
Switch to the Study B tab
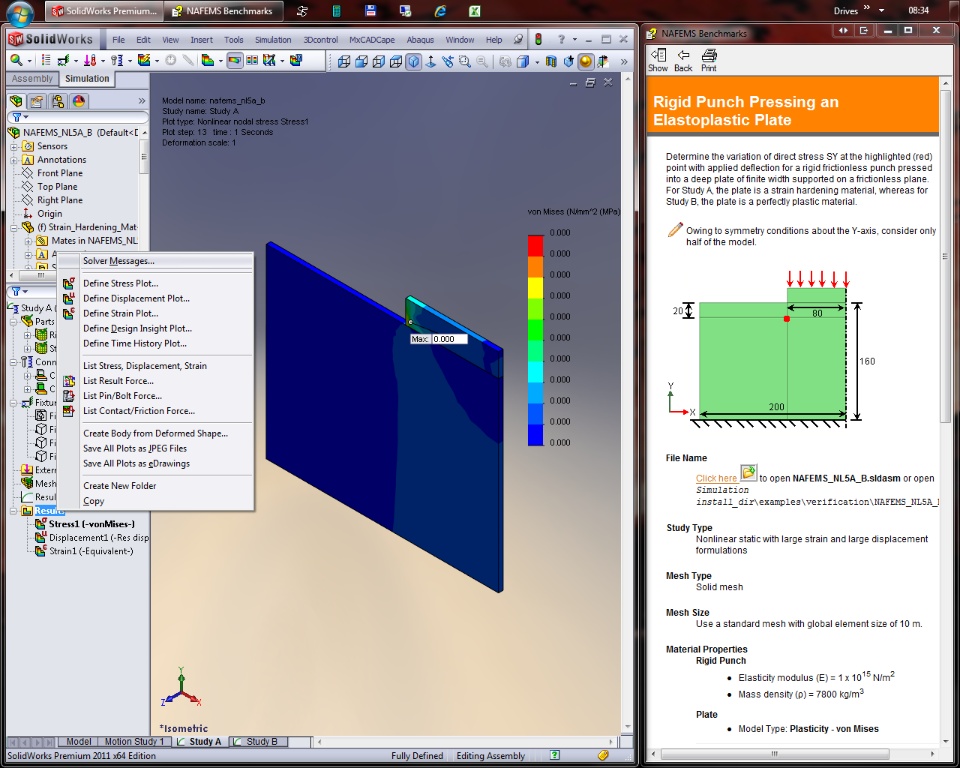coord(261,742)
